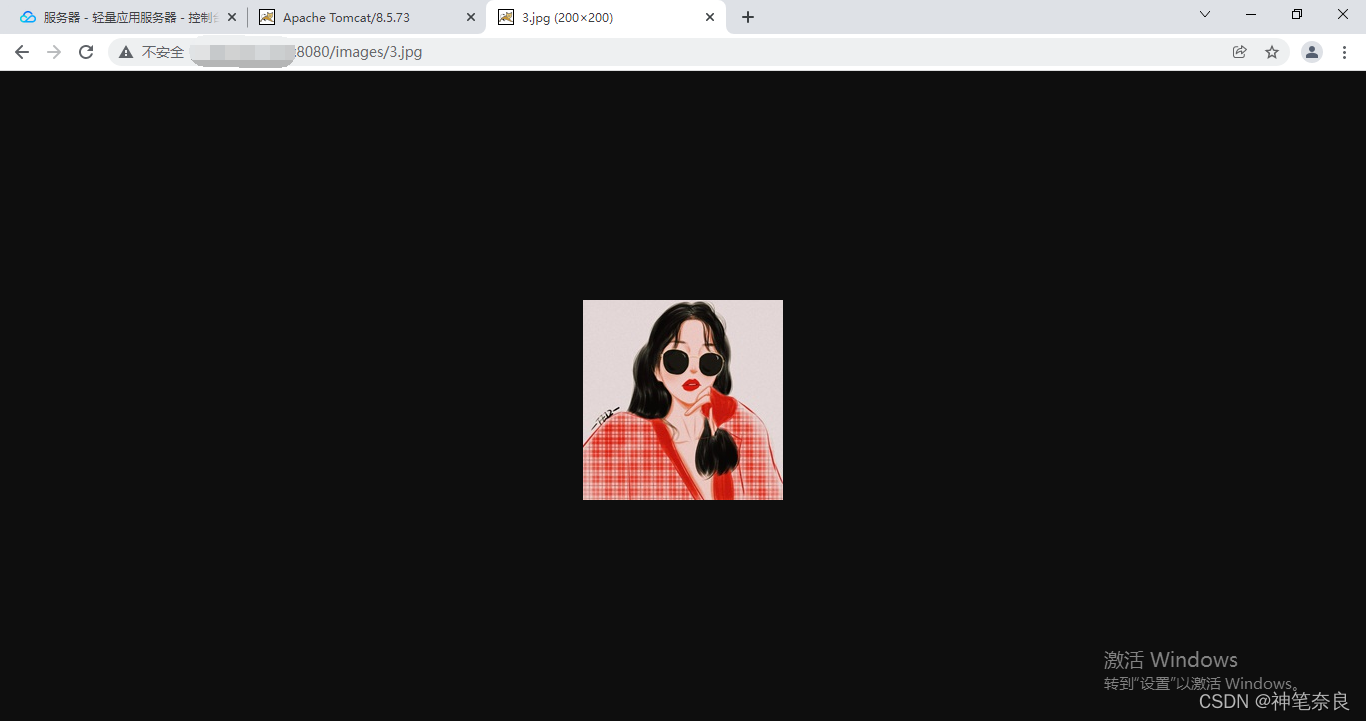The image size is (1366, 721).
Task: Switch to the Apache Tomcat/8.5.73 tab
Action: (x=366, y=17)
